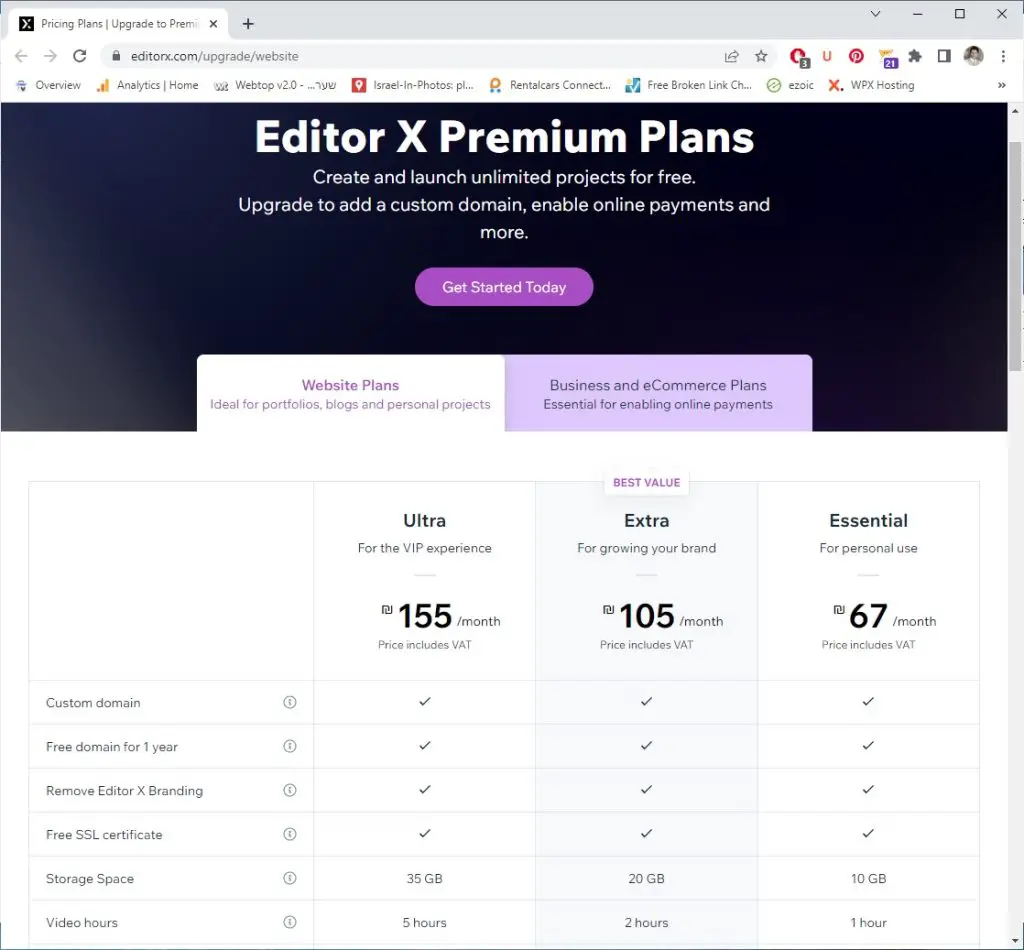This screenshot has width=1024, height=950.
Task: Bookmark this page with the star icon
Action: click(761, 56)
